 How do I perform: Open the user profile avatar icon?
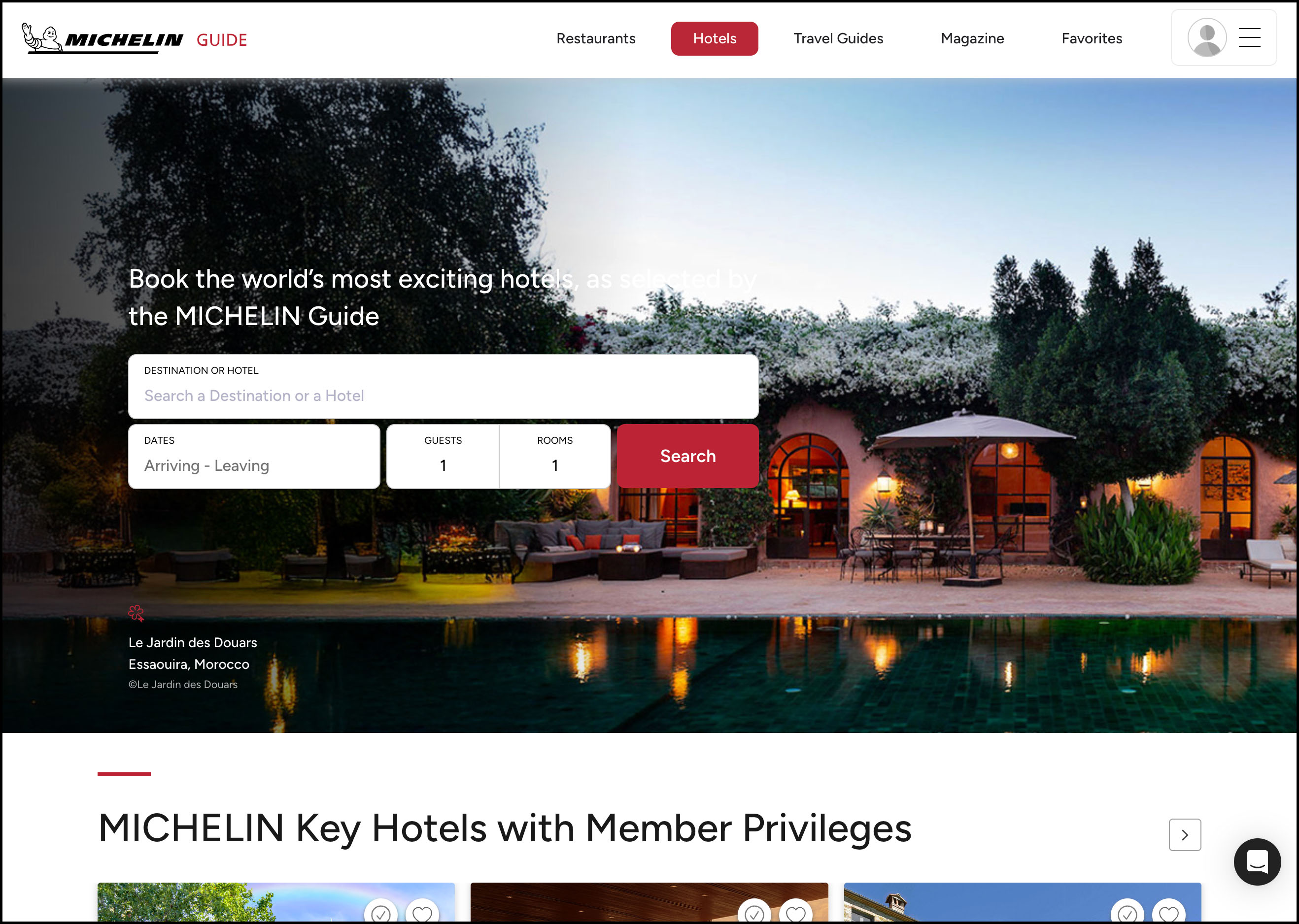pos(1207,37)
